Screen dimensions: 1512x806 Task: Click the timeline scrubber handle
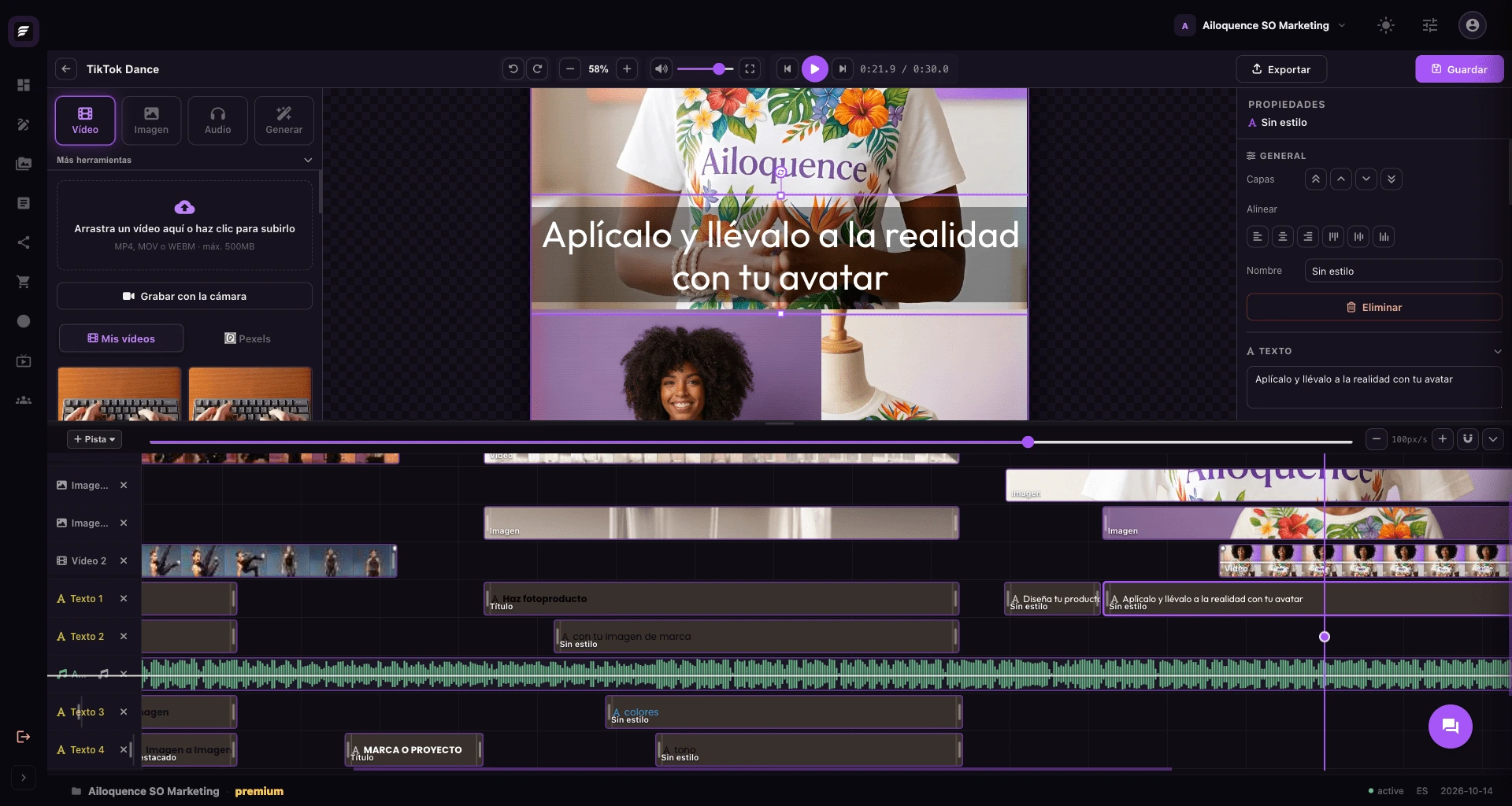pos(1028,442)
